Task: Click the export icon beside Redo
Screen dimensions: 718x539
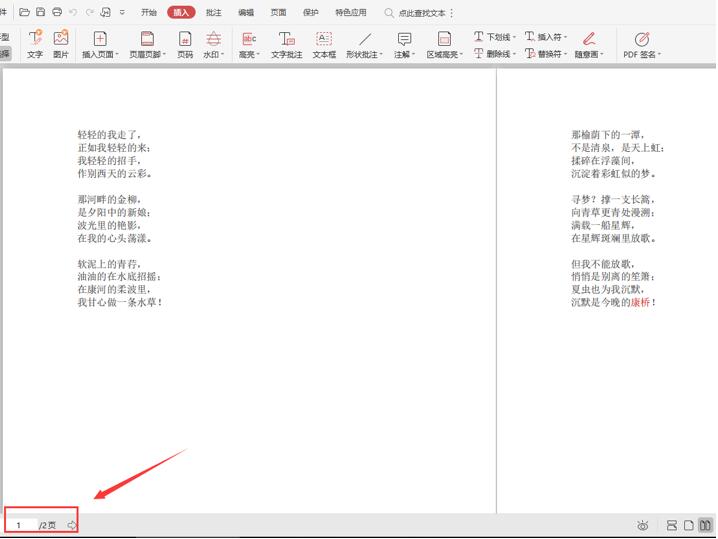Action: [x=106, y=12]
